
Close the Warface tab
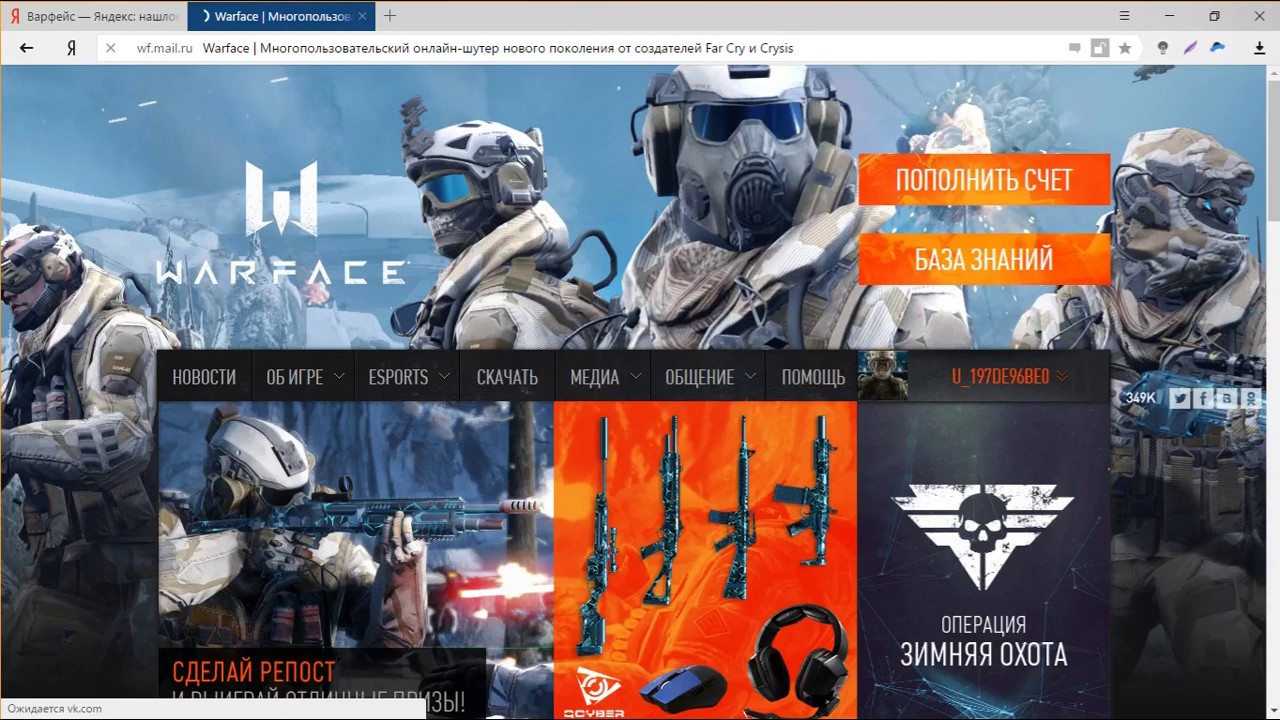click(x=362, y=16)
